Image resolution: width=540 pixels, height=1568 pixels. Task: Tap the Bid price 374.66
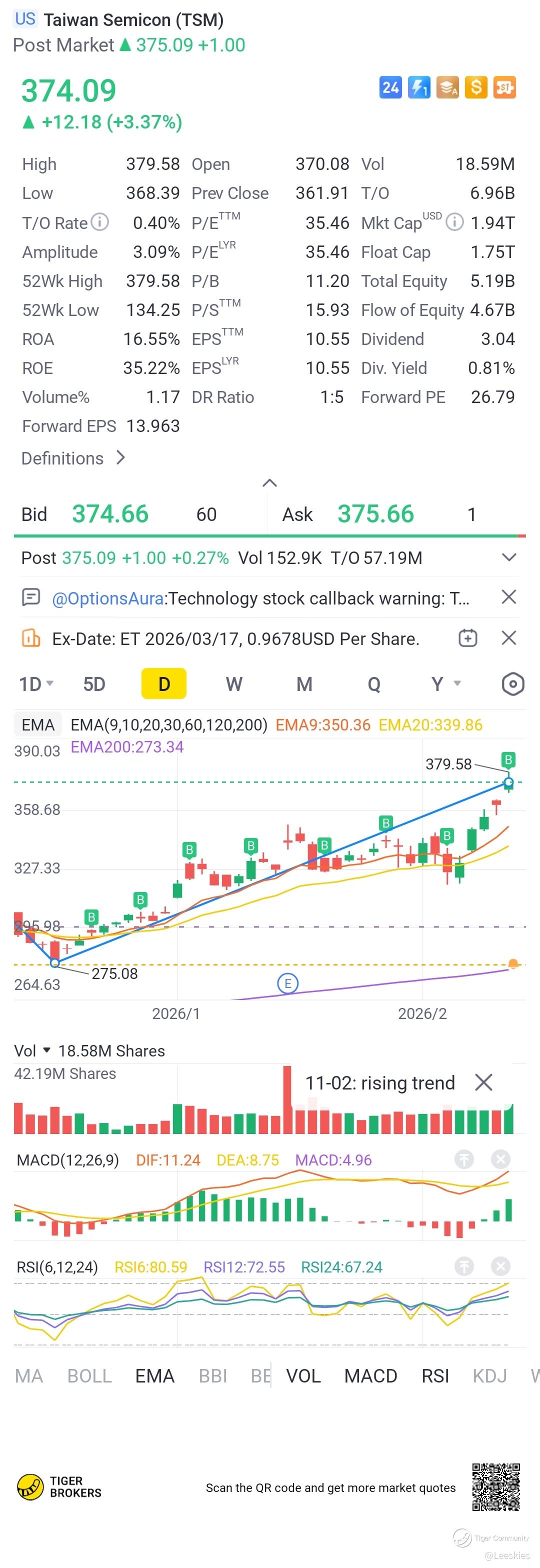pos(110,513)
